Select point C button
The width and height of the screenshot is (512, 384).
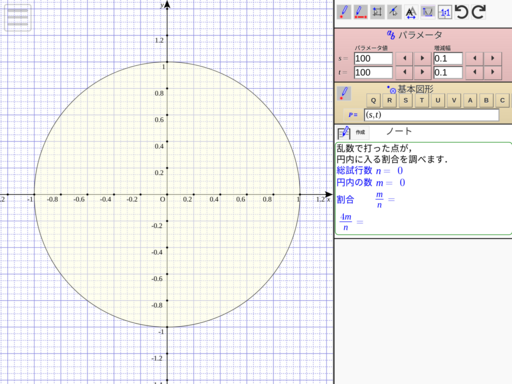pos(502,100)
